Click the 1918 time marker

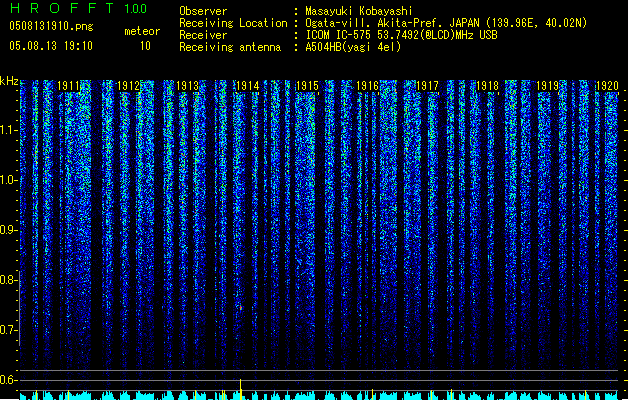pyautogui.click(x=487, y=86)
